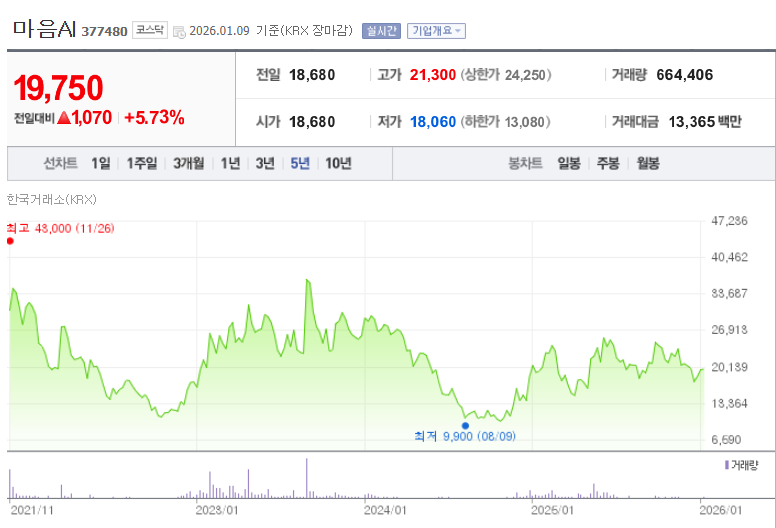Switch to 주봉 weekly candle chart
This screenshot has height=528, width=776.
pos(608,163)
